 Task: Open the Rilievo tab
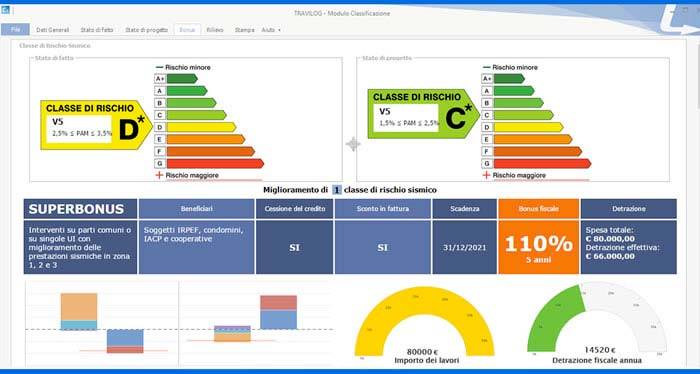pyautogui.click(x=215, y=30)
